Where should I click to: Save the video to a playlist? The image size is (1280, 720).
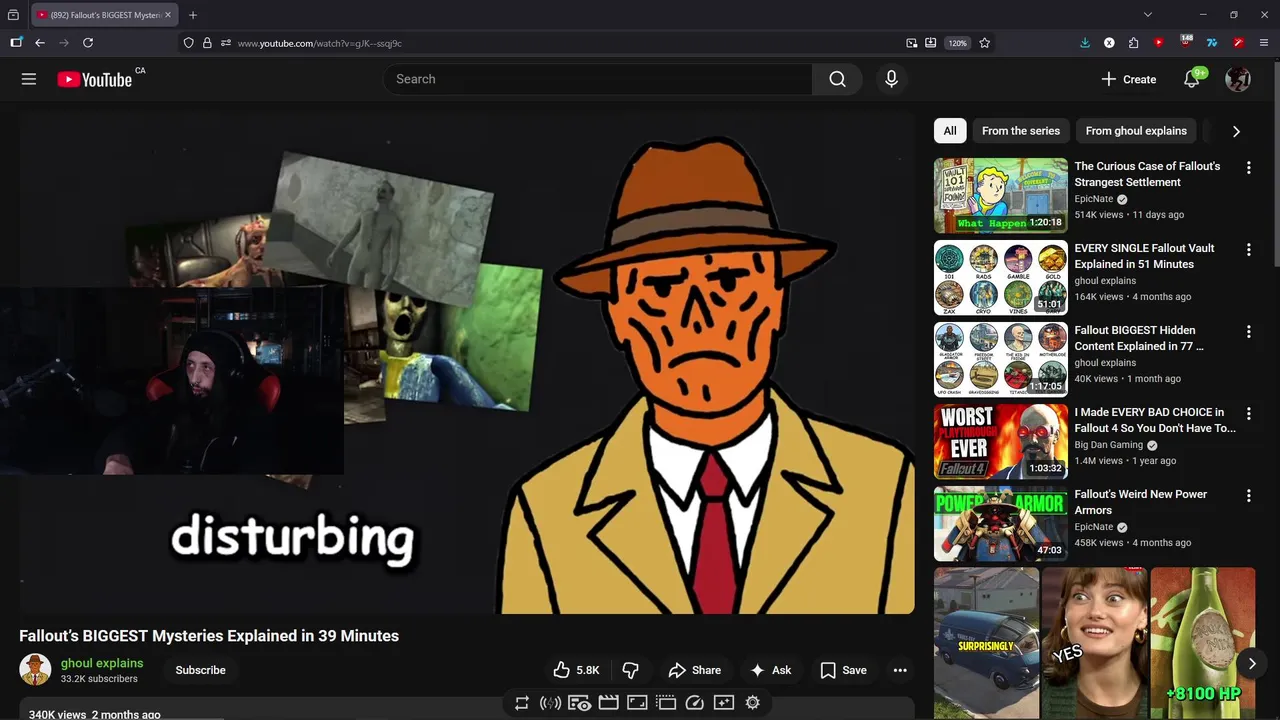843,670
